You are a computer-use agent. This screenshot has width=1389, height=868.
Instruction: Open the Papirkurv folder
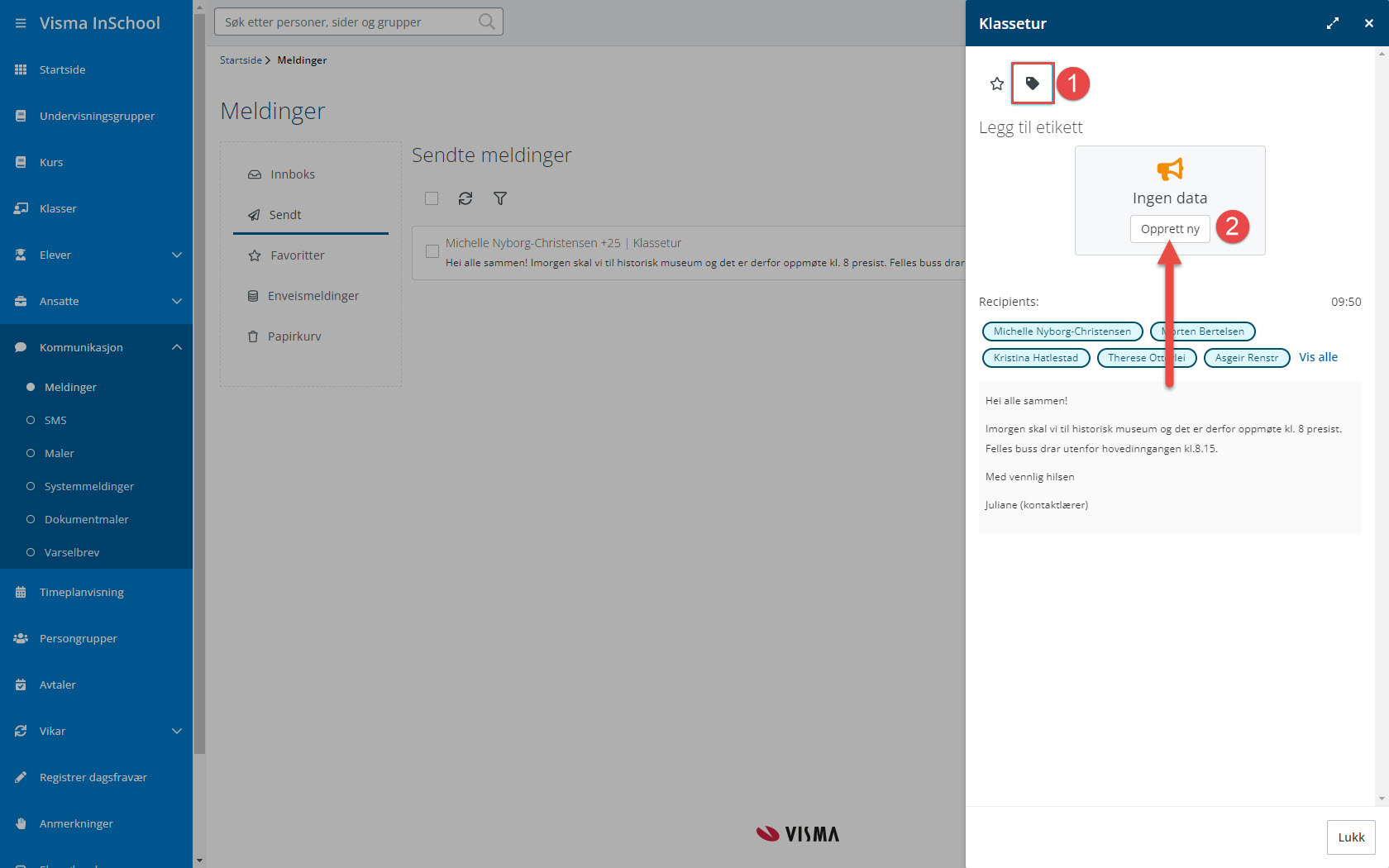click(x=294, y=336)
